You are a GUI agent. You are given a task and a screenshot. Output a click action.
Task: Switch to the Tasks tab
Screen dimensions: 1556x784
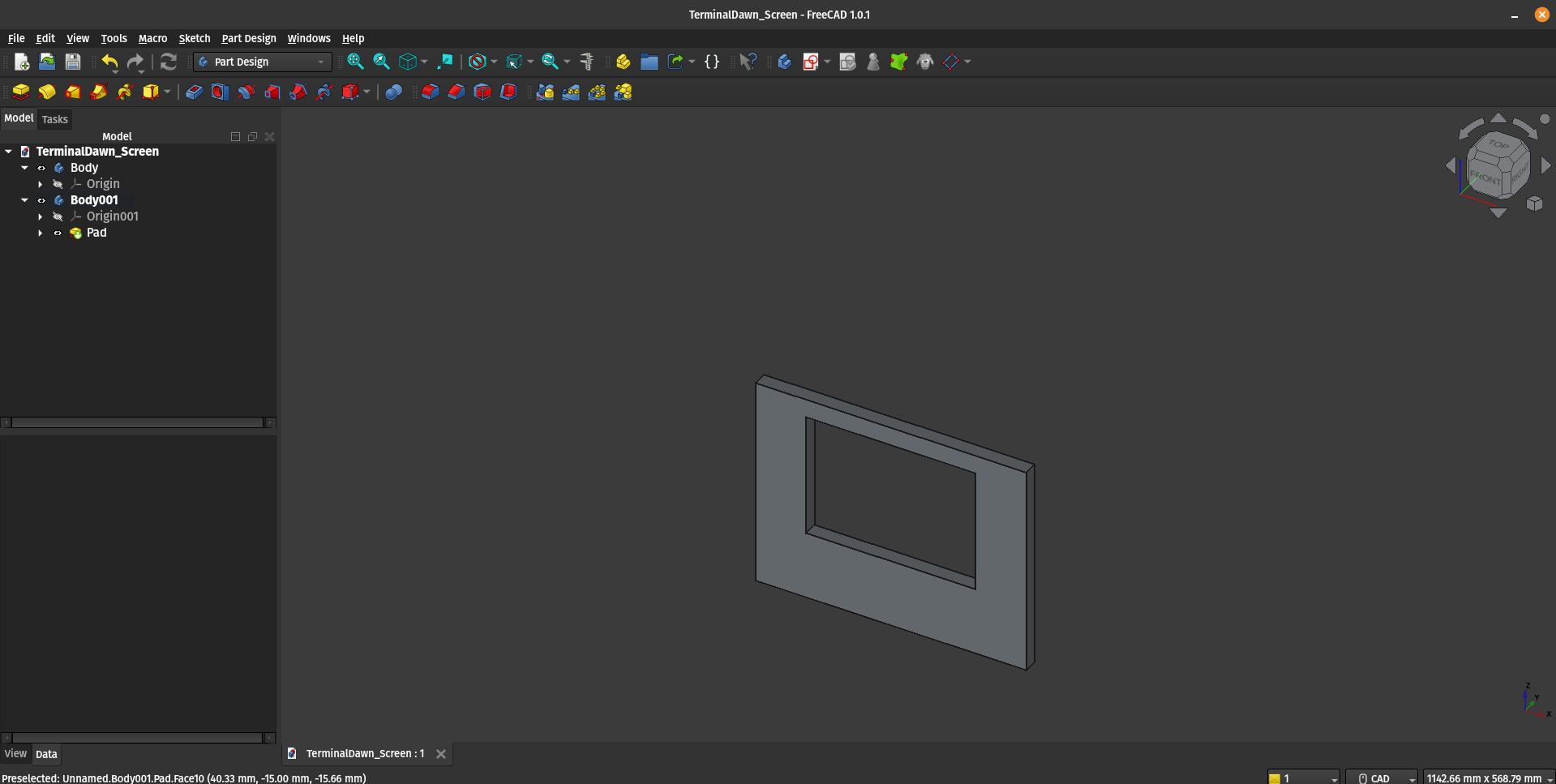coord(55,119)
